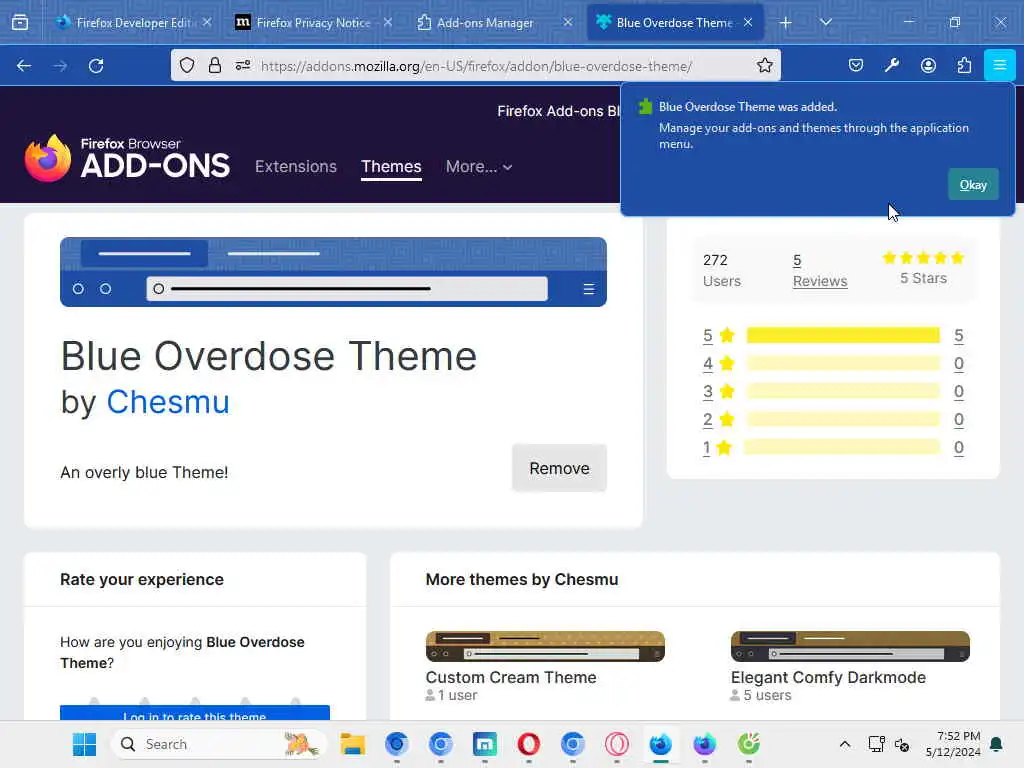Click the five-star rating bar

842,335
